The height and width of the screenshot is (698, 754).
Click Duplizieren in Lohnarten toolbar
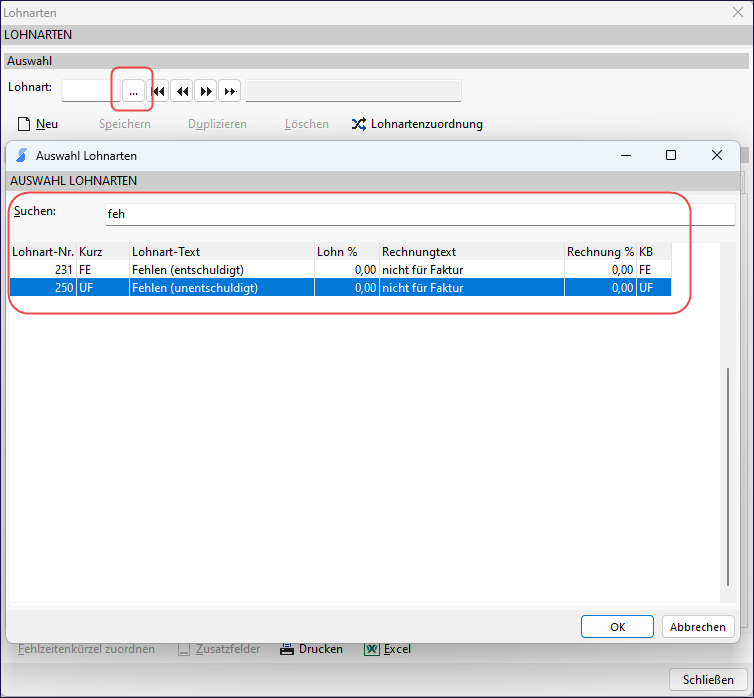tap(217, 124)
